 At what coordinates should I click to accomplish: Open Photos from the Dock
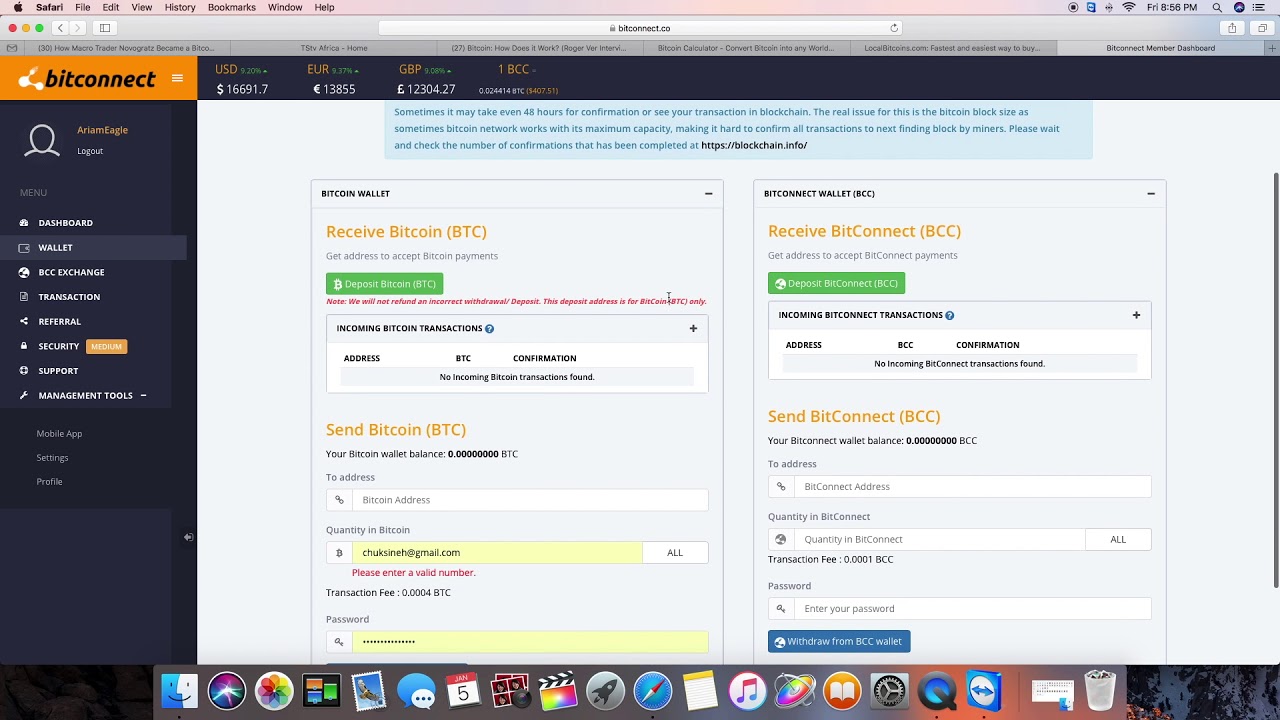(x=274, y=691)
